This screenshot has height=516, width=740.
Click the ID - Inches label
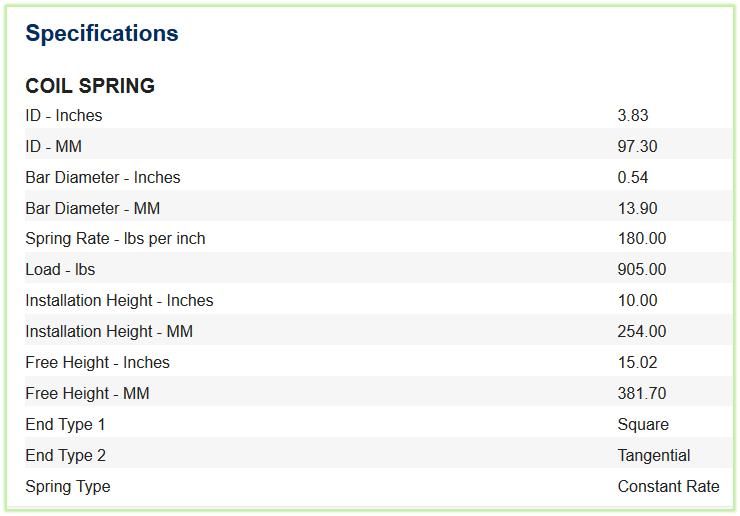(x=64, y=115)
